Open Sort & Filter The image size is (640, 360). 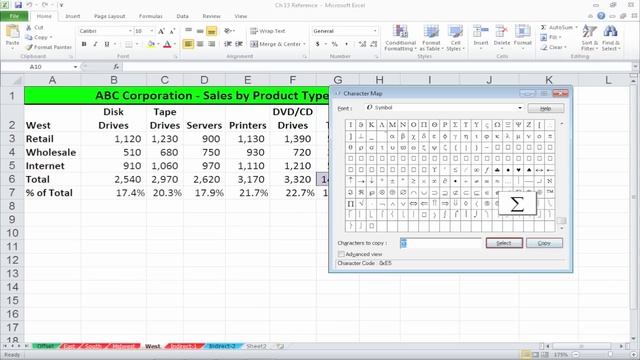(589, 38)
